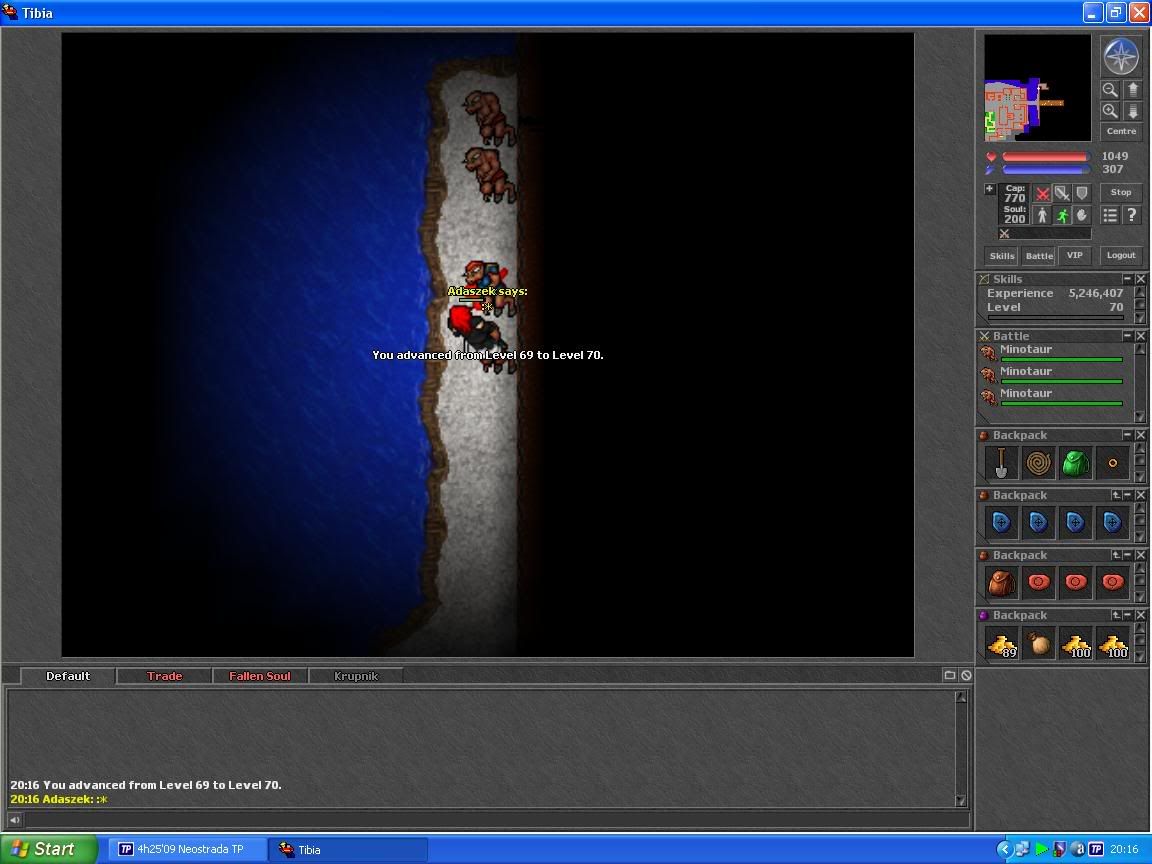Click the first Minotaur in the Battle list
1152x864 pixels.
[1052, 352]
